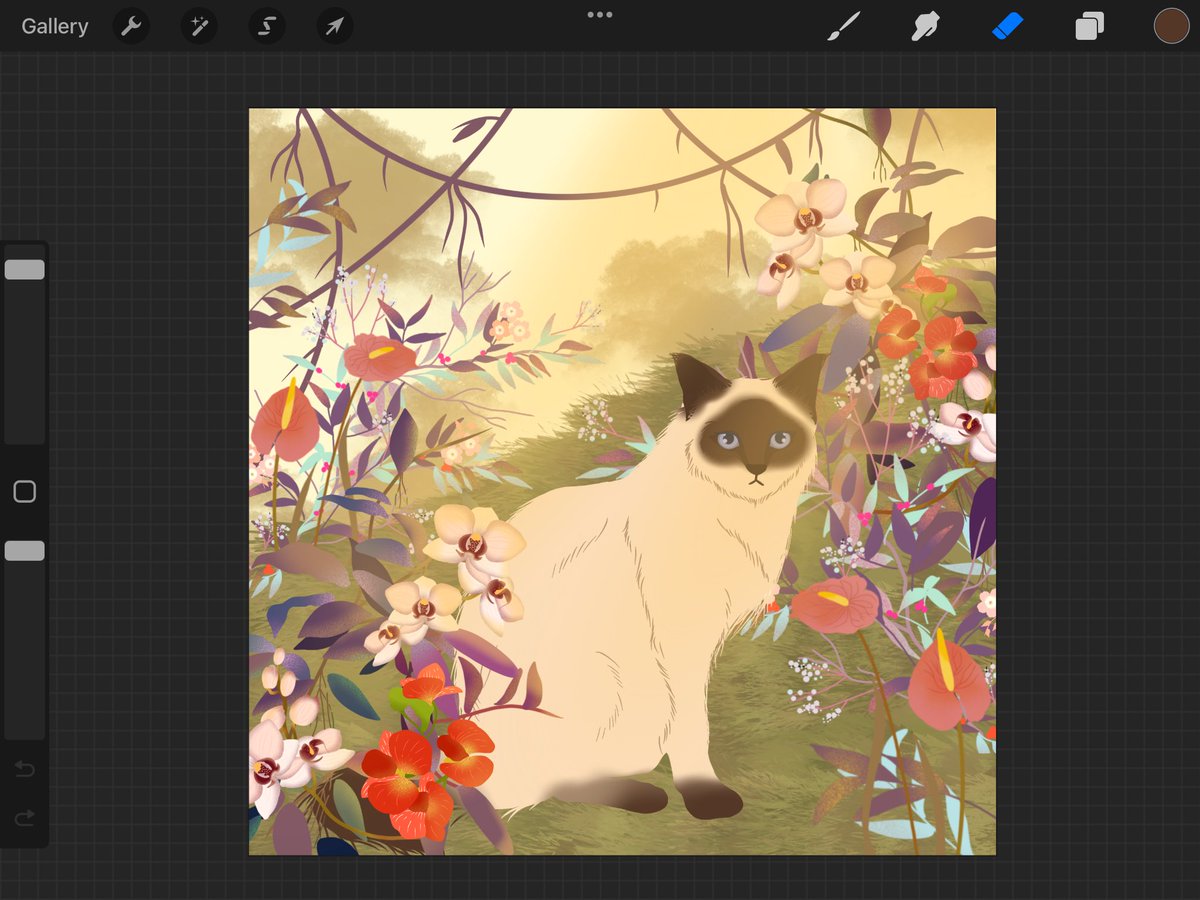The width and height of the screenshot is (1200, 900).
Task: Click the brush size slider handle
Action: click(x=24, y=269)
